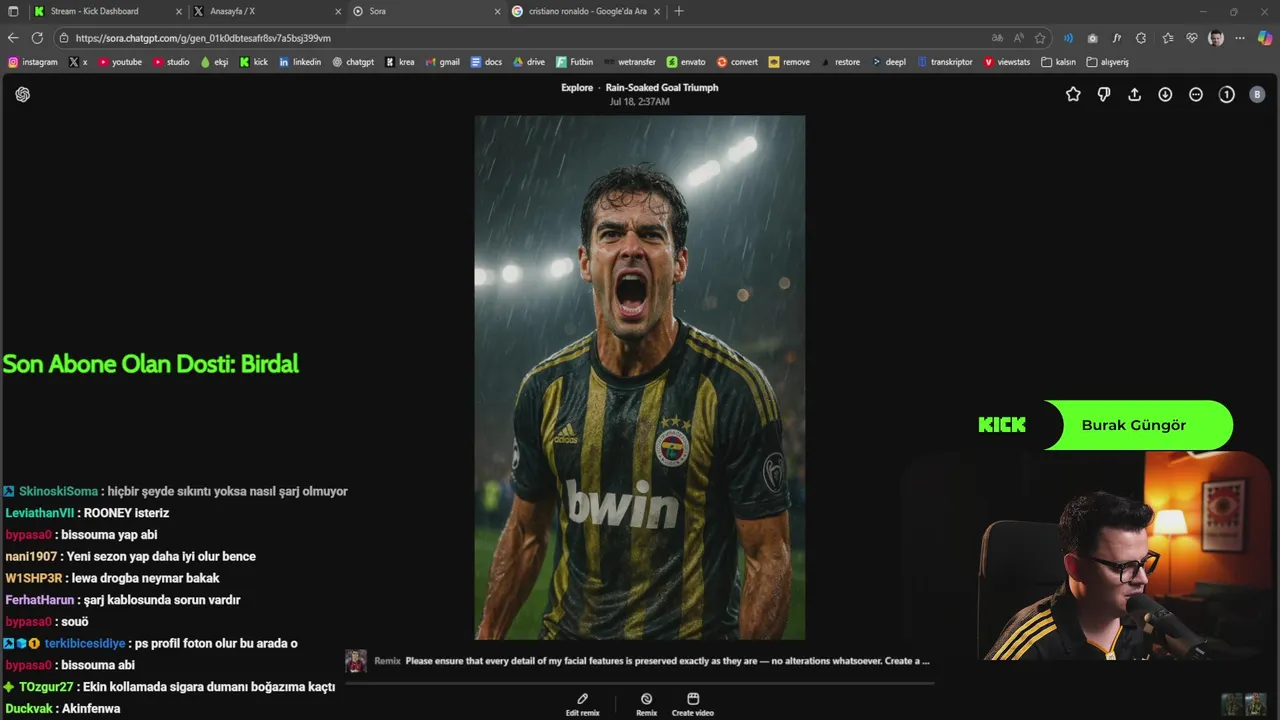The height and width of the screenshot is (720, 1280).
Task: Share the image using the upload arrow icon
Action: [1134, 94]
